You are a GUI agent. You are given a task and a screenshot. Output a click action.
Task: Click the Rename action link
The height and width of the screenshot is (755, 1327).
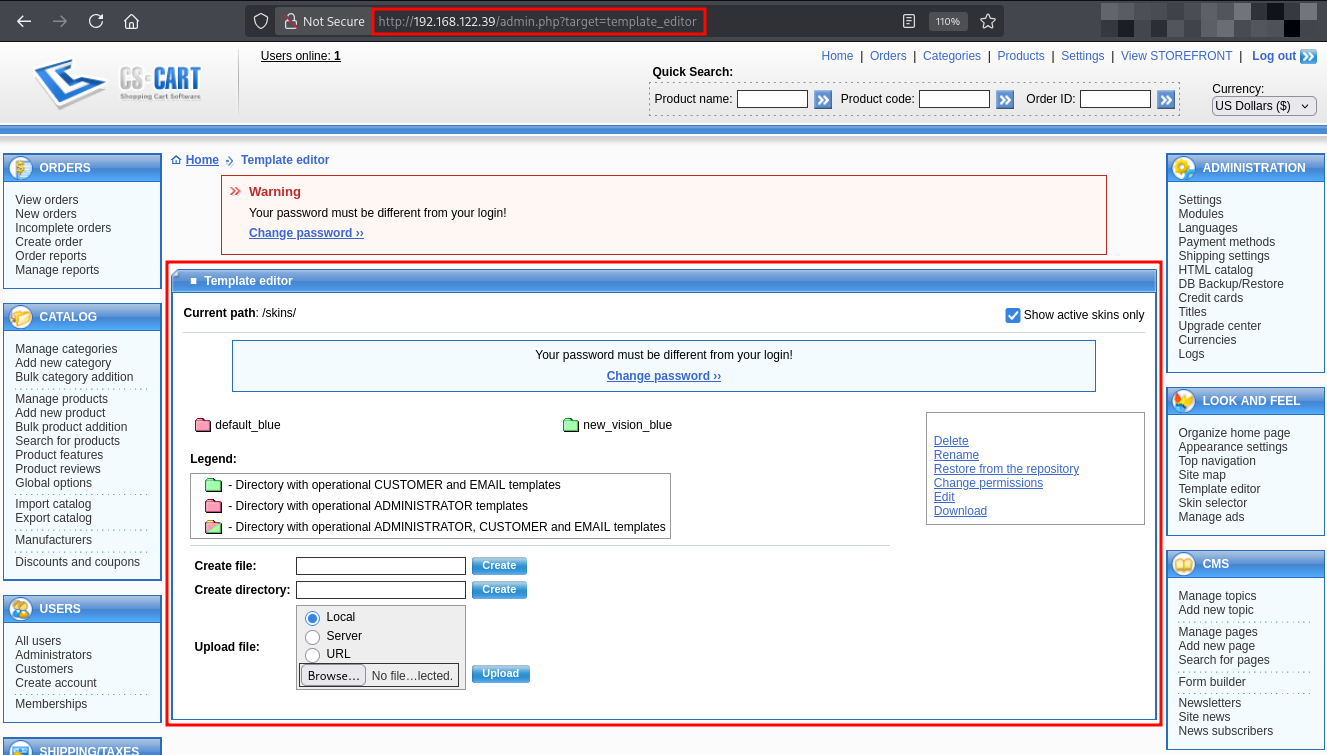[x=956, y=455]
